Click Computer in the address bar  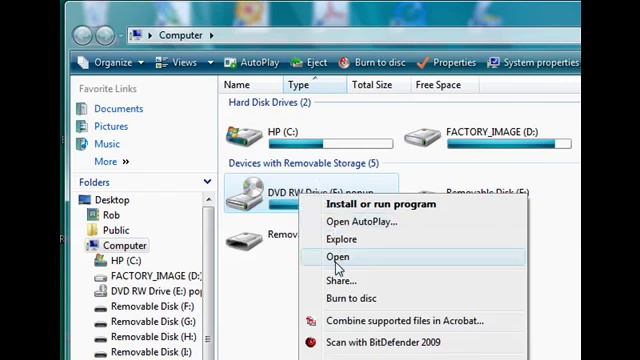click(180, 36)
